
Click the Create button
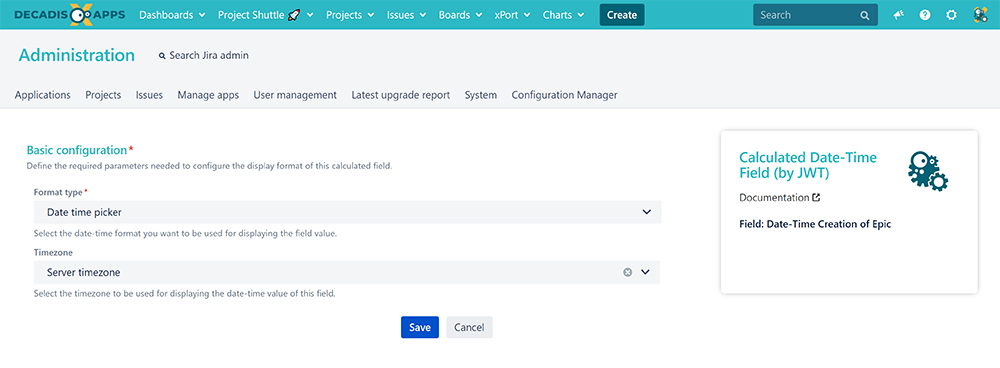pyautogui.click(x=622, y=15)
